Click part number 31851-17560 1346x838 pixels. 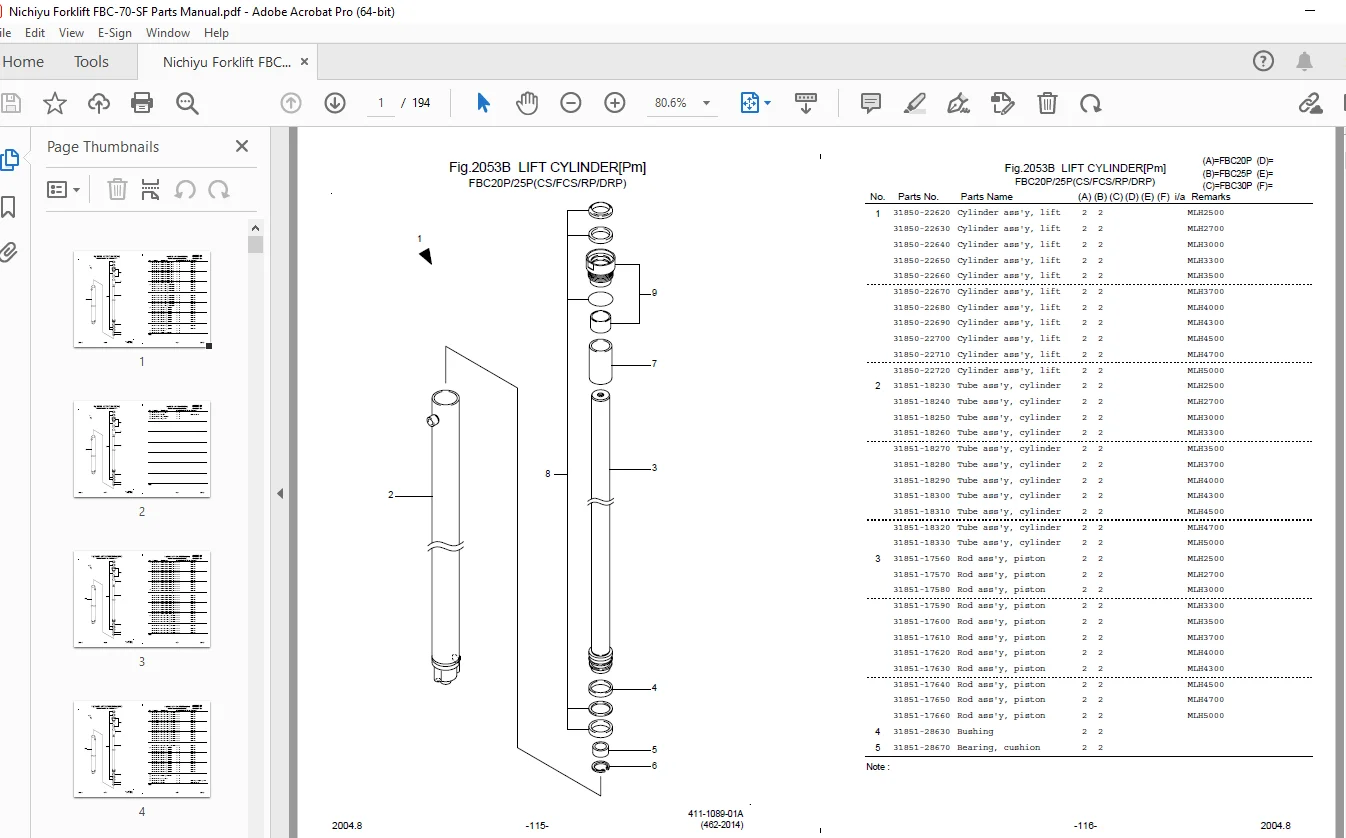(922, 559)
